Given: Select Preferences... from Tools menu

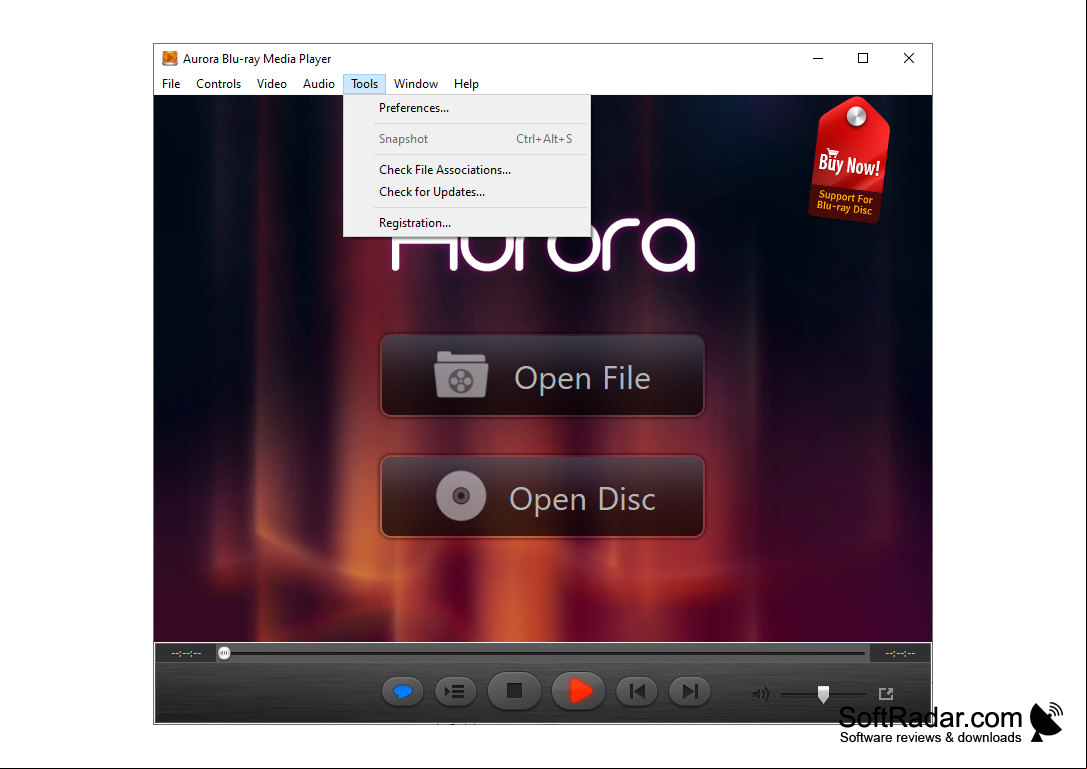Looking at the screenshot, I should 467,108.
